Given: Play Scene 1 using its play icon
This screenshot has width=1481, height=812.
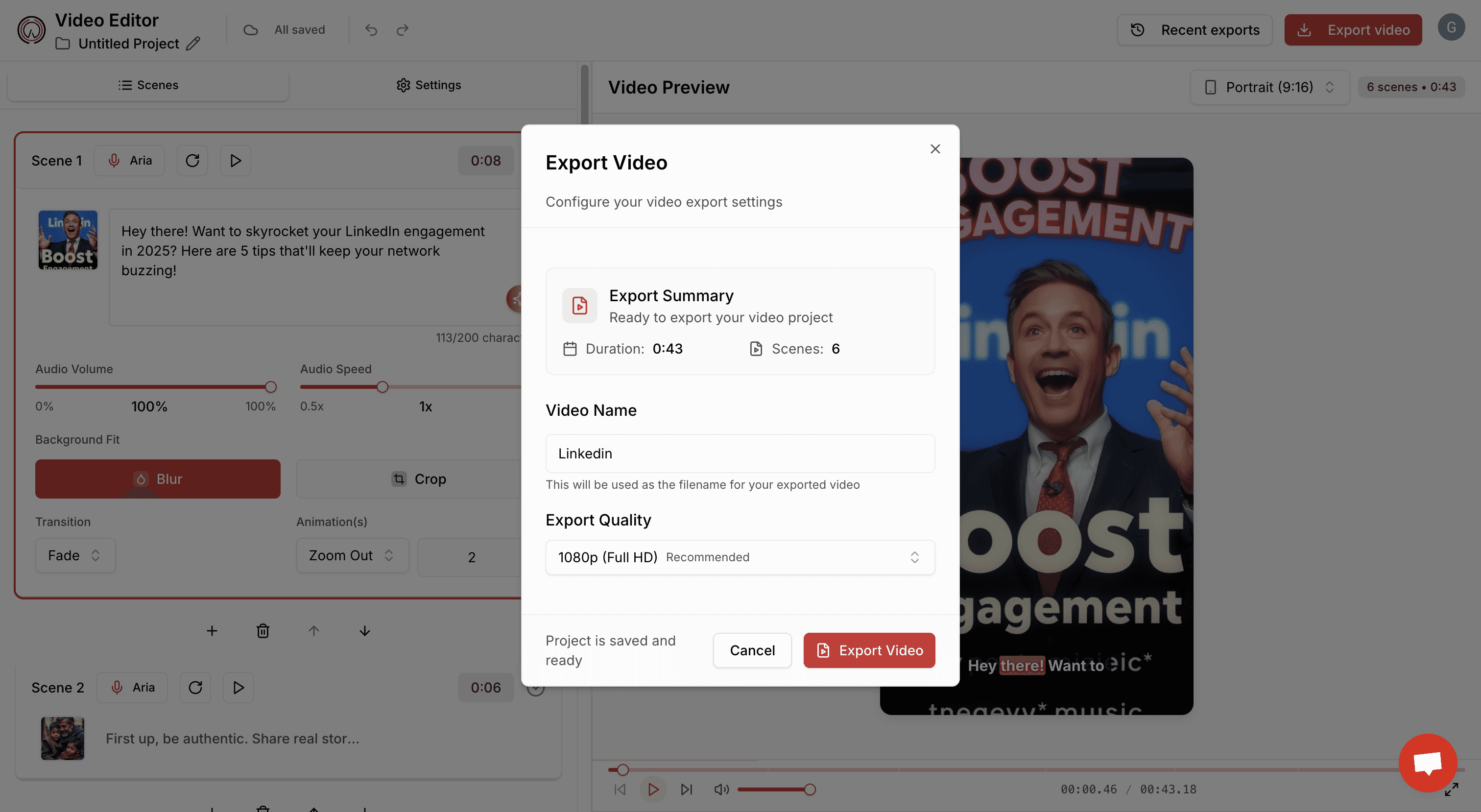Looking at the screenshot, I should coord(235,161).
